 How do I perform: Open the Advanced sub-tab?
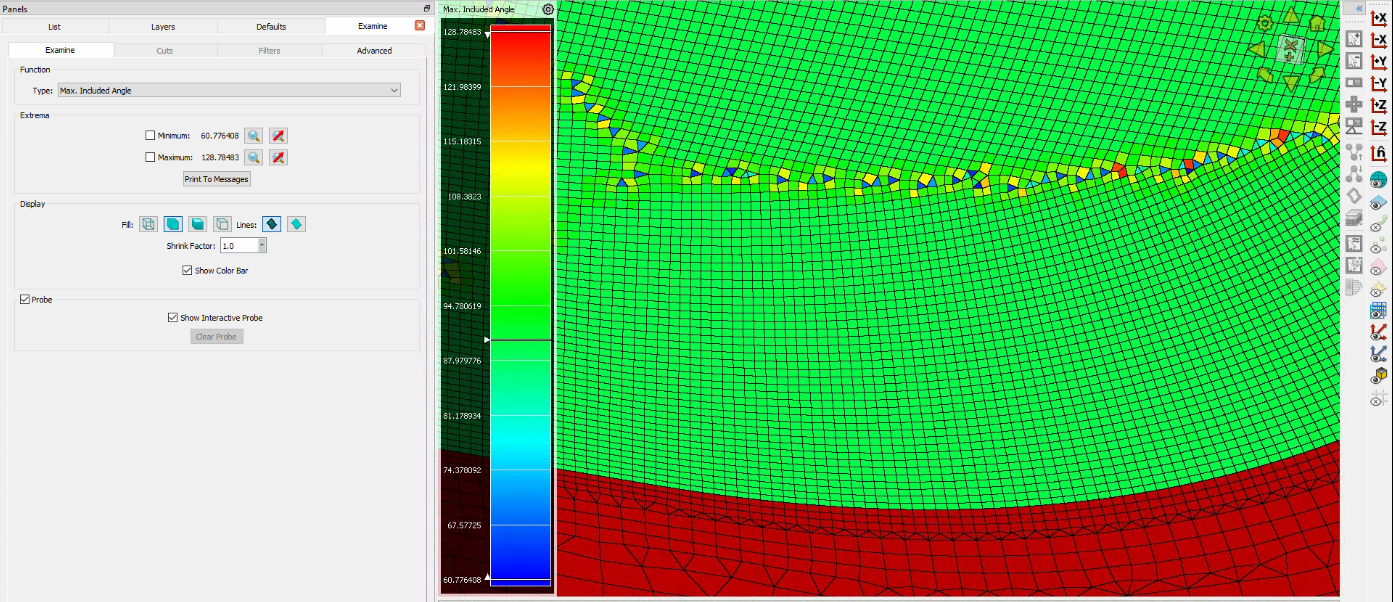(x=374, y=50)
